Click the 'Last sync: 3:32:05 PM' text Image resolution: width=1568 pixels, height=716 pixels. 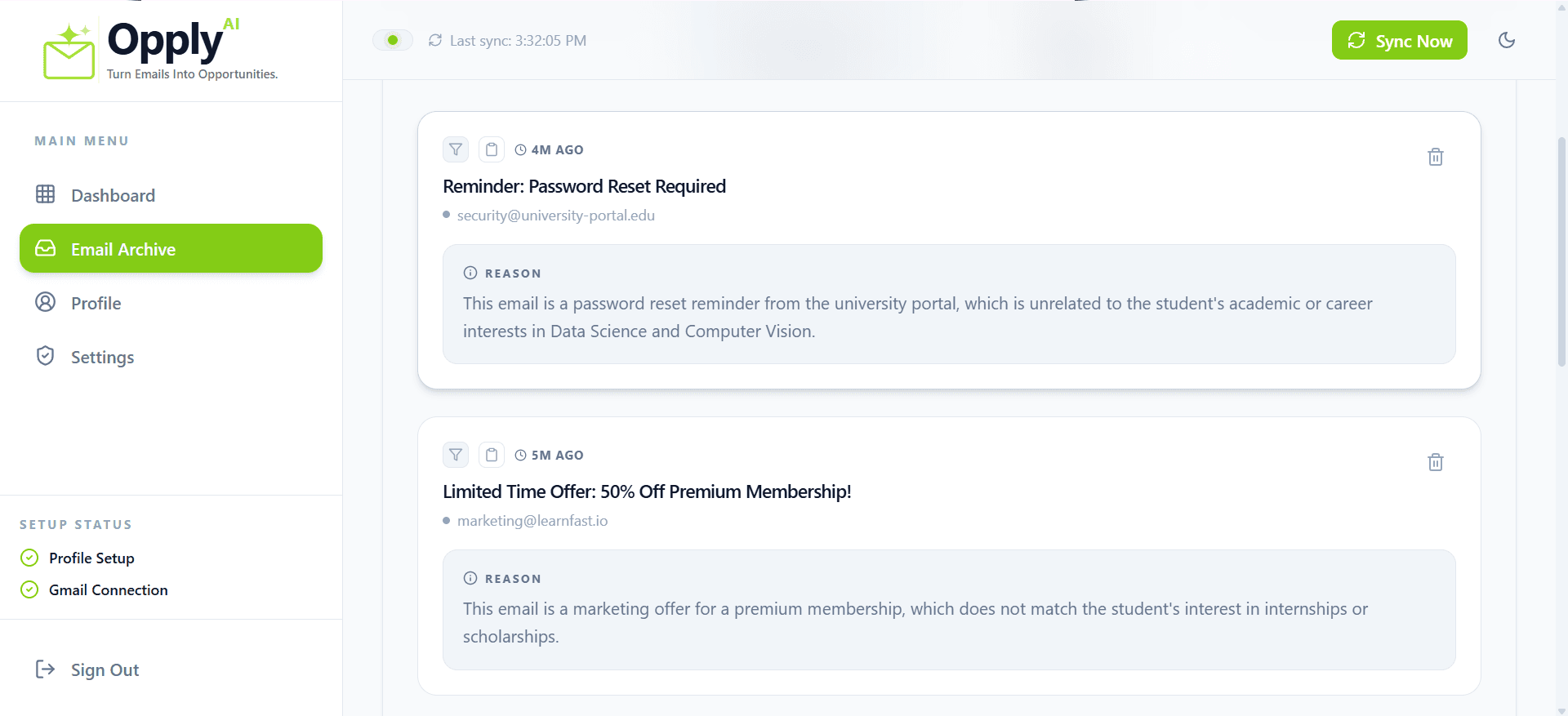tap(518, 40)
